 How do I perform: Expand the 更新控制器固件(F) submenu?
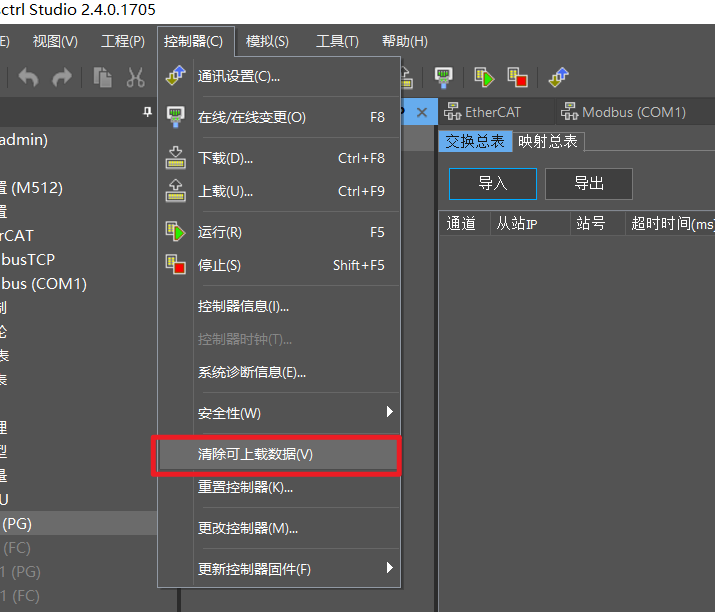point(389,568)
